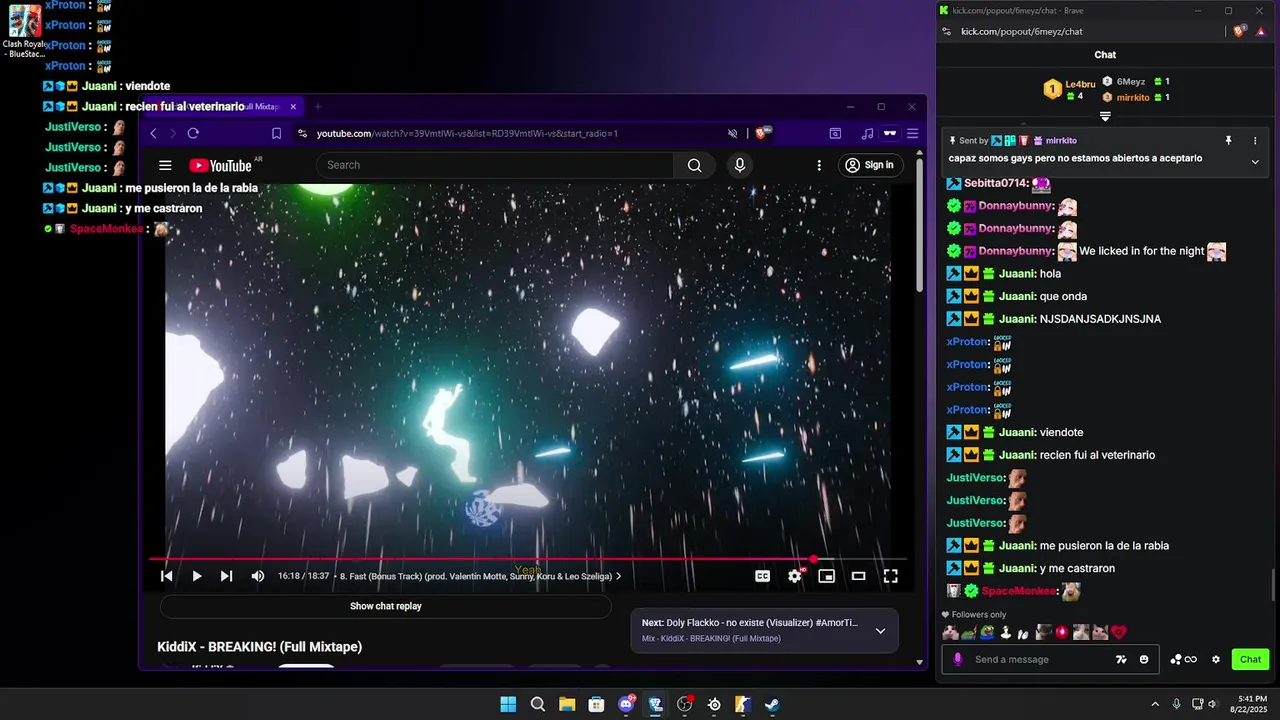Toggle fullscreen video
The image size is (1280, 720).
(x=890, y=576)
